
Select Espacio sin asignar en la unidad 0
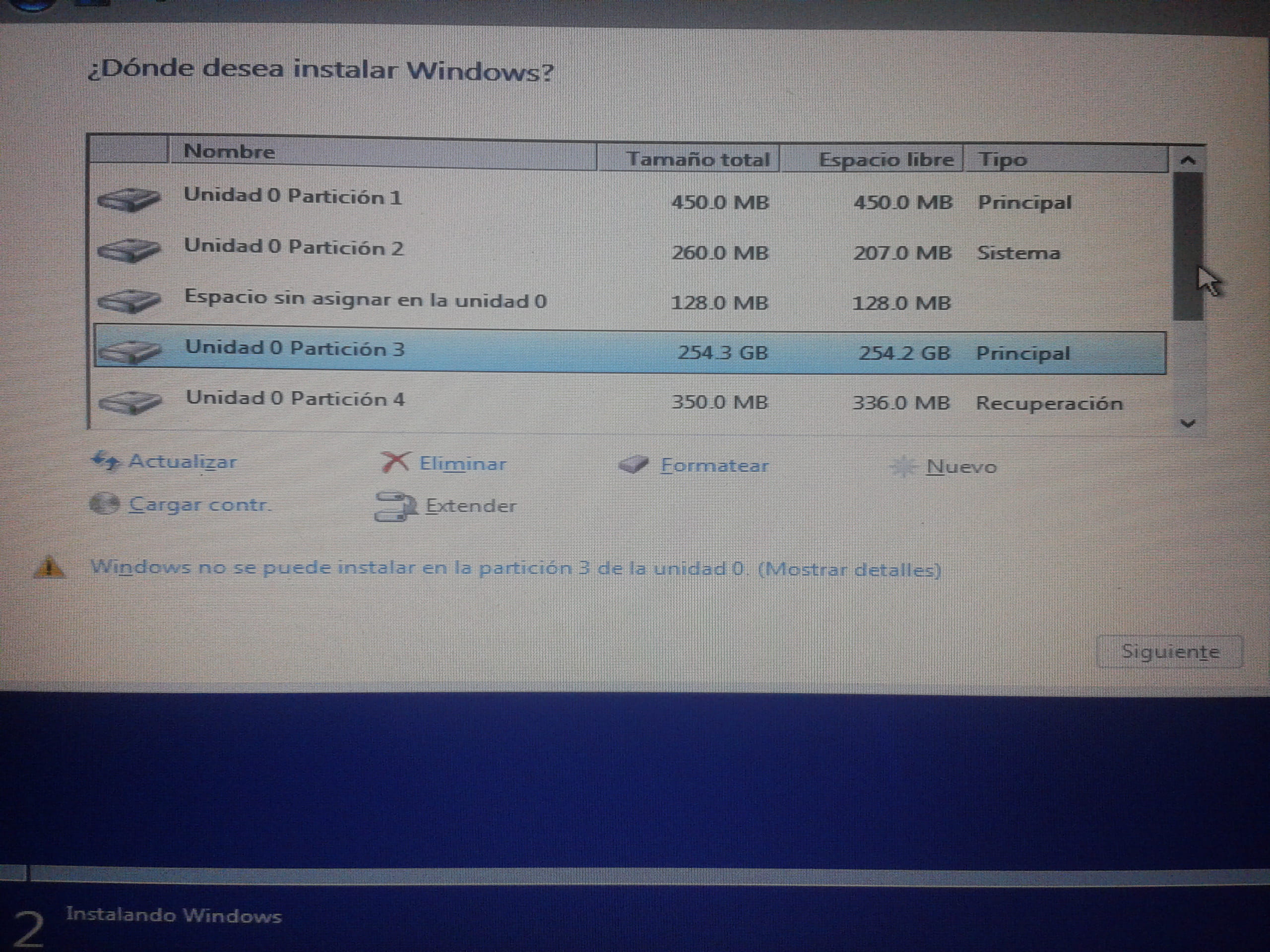tap(630, 300)
